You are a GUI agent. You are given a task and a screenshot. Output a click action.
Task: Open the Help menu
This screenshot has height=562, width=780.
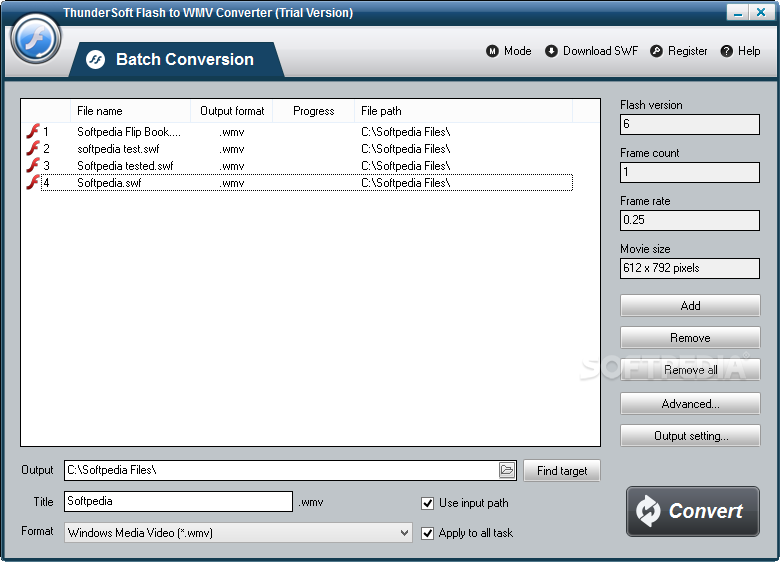coord(740,51)
